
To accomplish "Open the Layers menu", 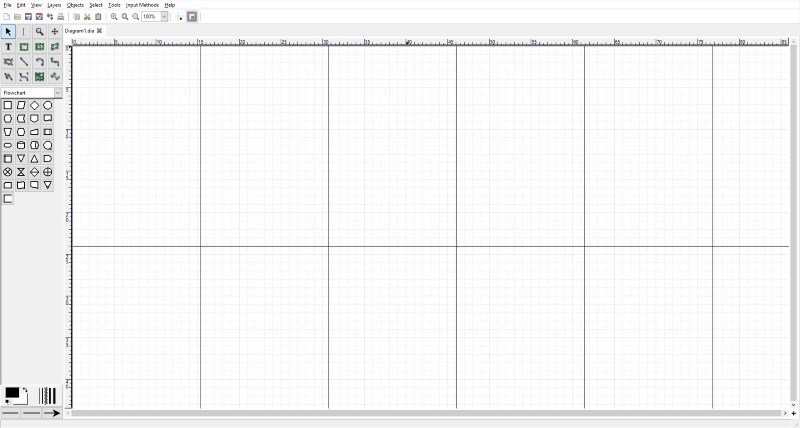I will (54, 5).
